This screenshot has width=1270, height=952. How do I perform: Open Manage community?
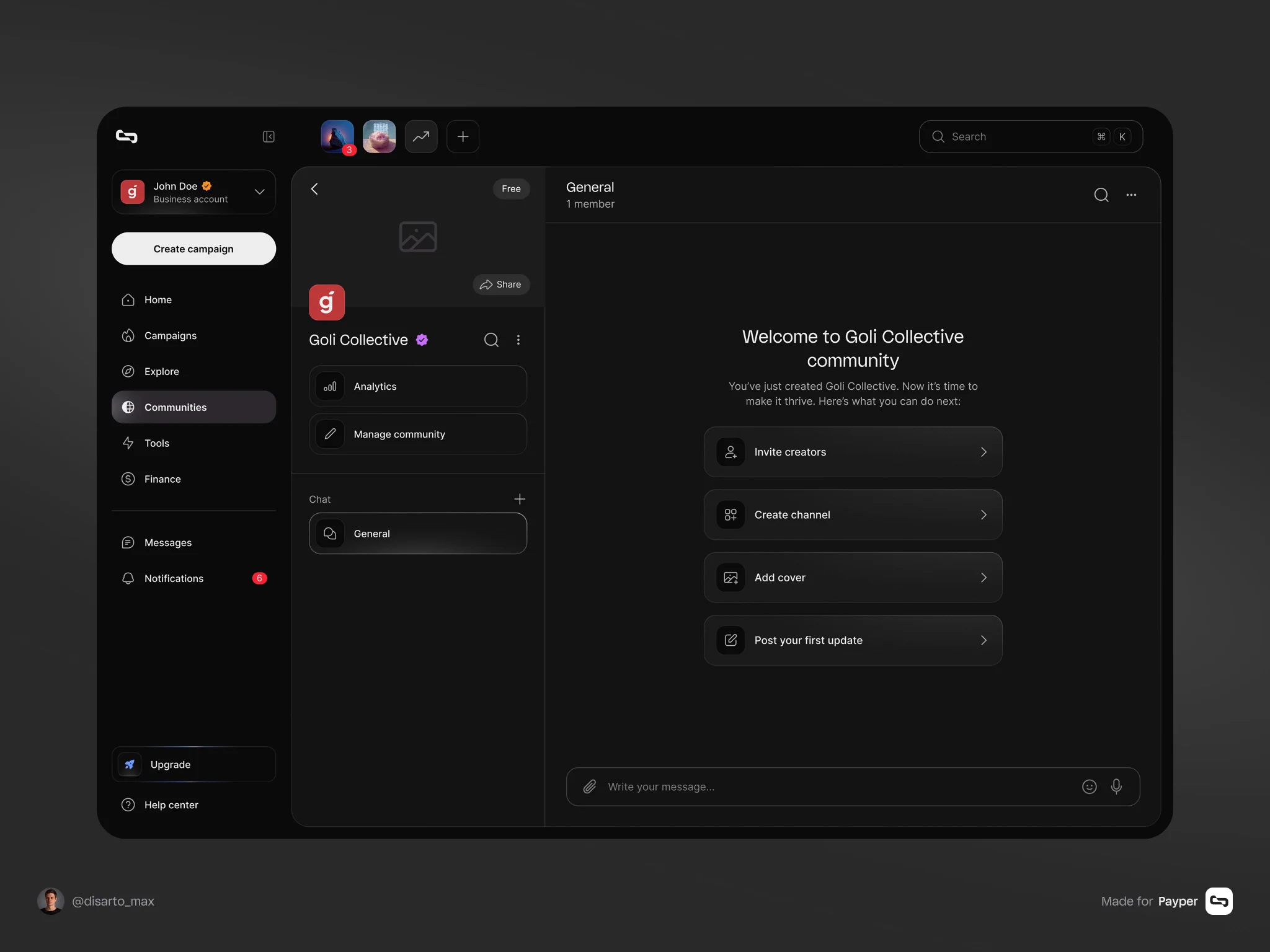click(x=418, y=434)
